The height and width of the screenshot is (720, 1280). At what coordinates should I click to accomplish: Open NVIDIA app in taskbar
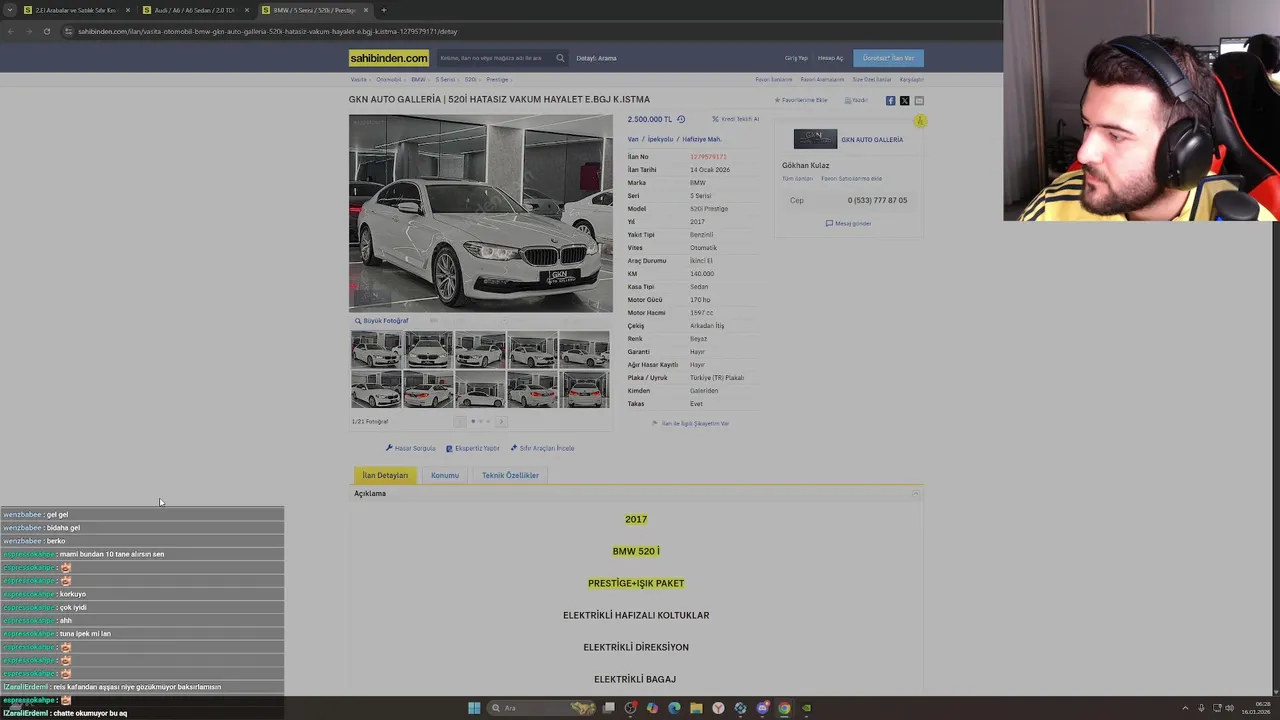[806, 708]
